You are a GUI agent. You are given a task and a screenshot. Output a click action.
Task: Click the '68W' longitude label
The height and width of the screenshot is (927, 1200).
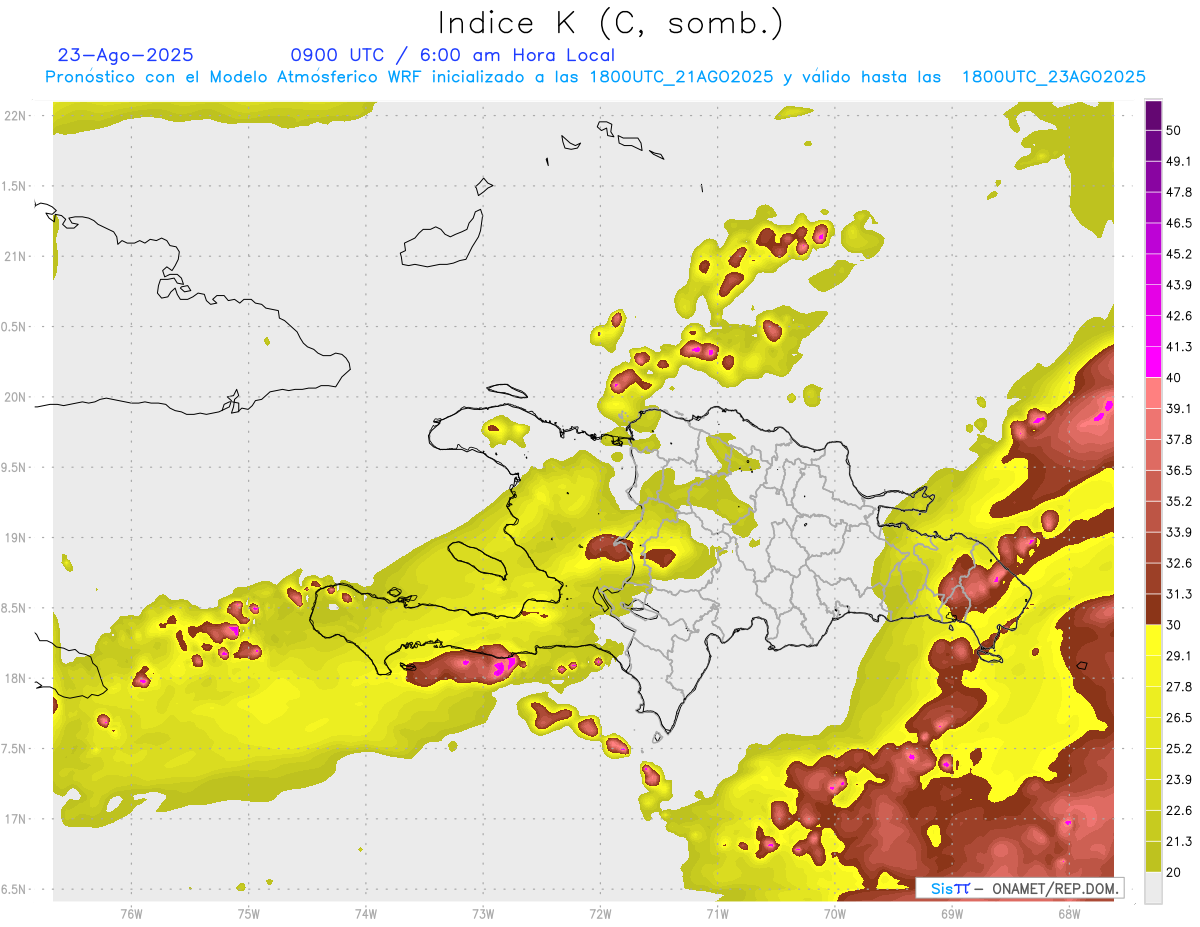pos(1069,913)
